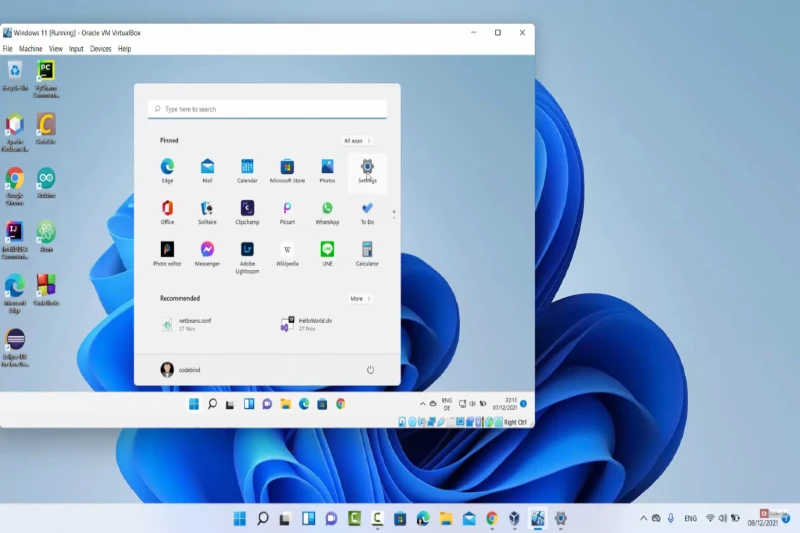Click the host taskbar Search icon
Screen dimensions: 800x533
263,519
